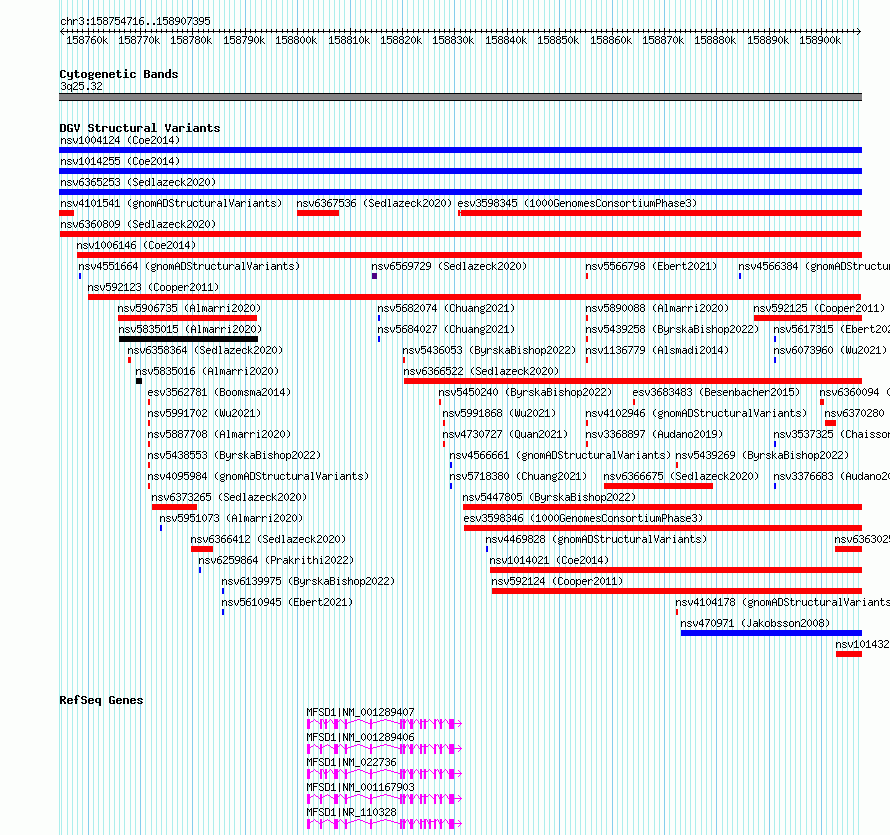
Task: Click the 3q25.32 cytogenetic band bar
Action: pos(460,97)
